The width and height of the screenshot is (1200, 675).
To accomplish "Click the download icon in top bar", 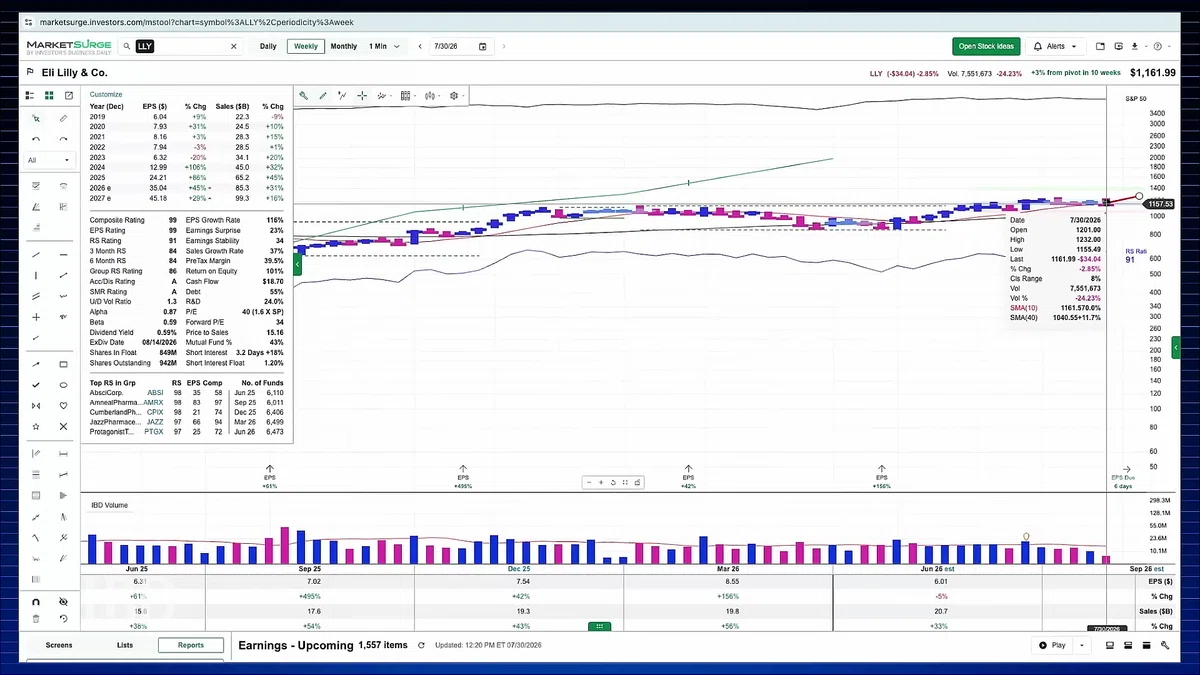I will point(1135,46).
